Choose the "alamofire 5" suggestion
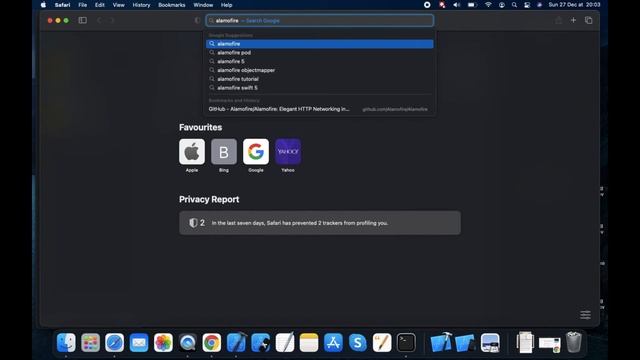This screenshot has height=360, width=640. click(320, 61)
